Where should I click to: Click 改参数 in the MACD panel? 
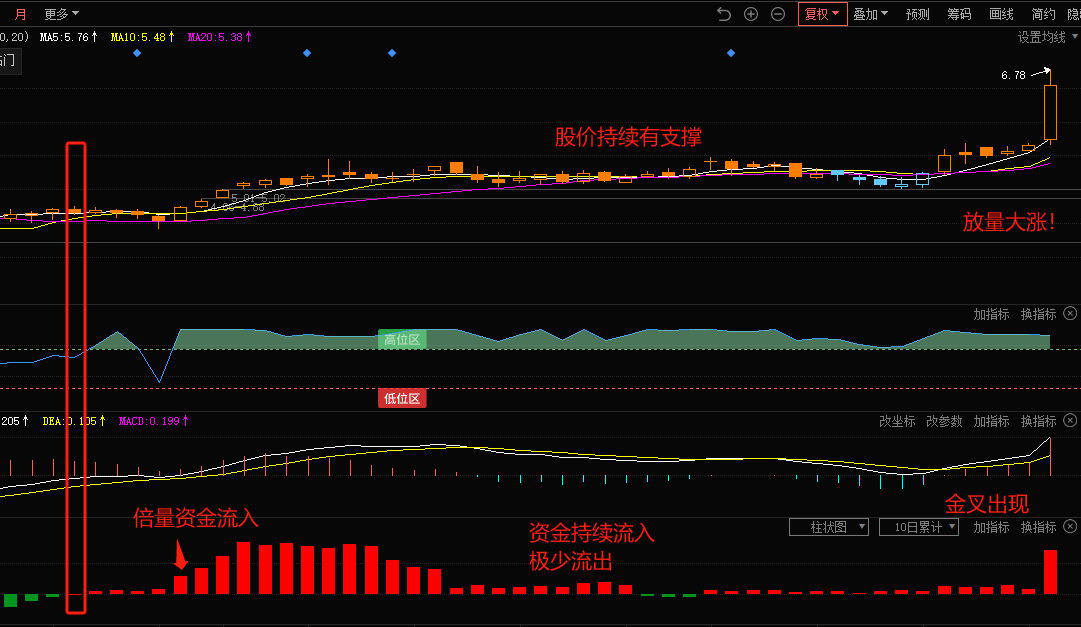944,421
